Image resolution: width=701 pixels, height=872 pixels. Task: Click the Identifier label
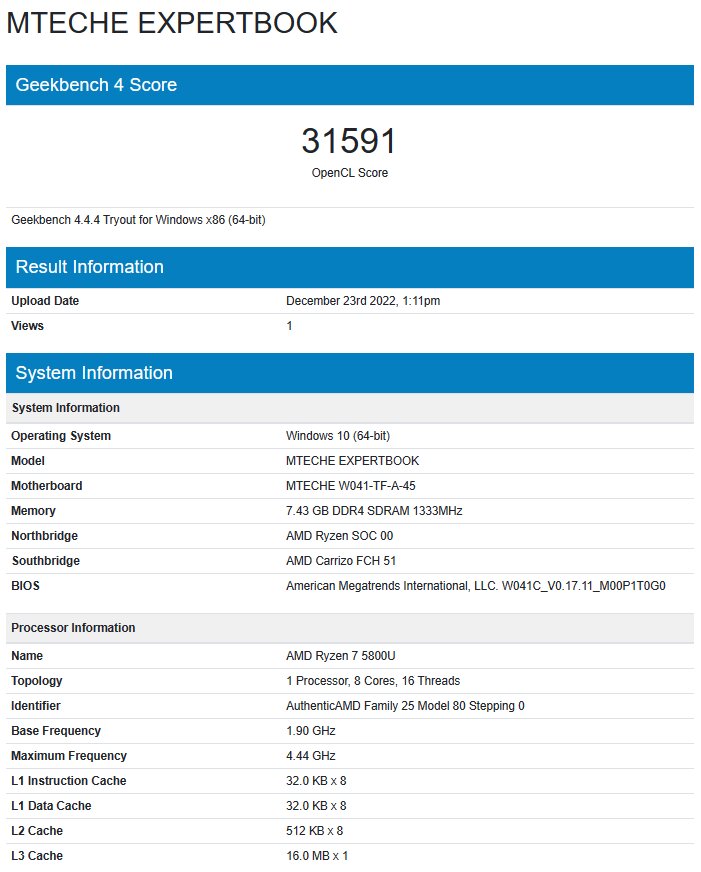(x=36, y=706)
